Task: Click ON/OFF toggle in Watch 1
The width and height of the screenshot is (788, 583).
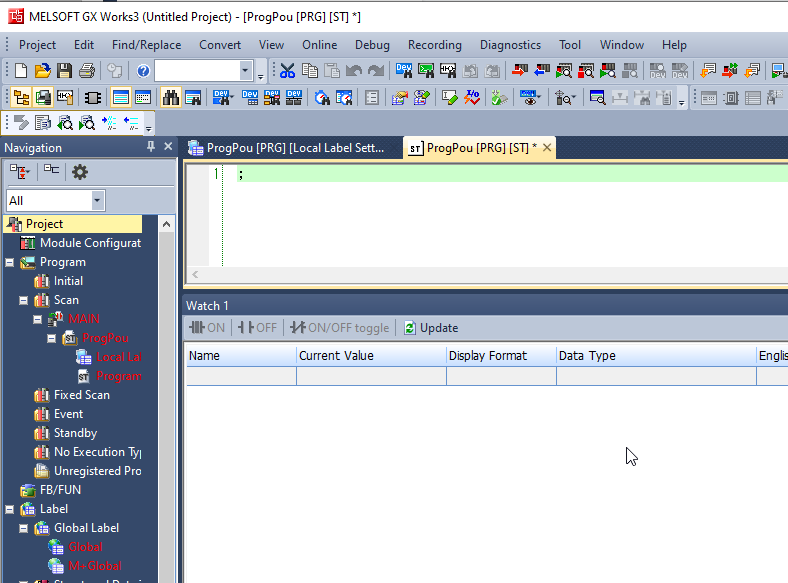Action: tap(340, 328)
